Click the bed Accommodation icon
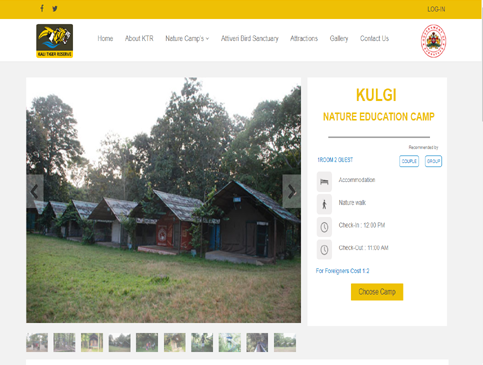 [324, 182]
